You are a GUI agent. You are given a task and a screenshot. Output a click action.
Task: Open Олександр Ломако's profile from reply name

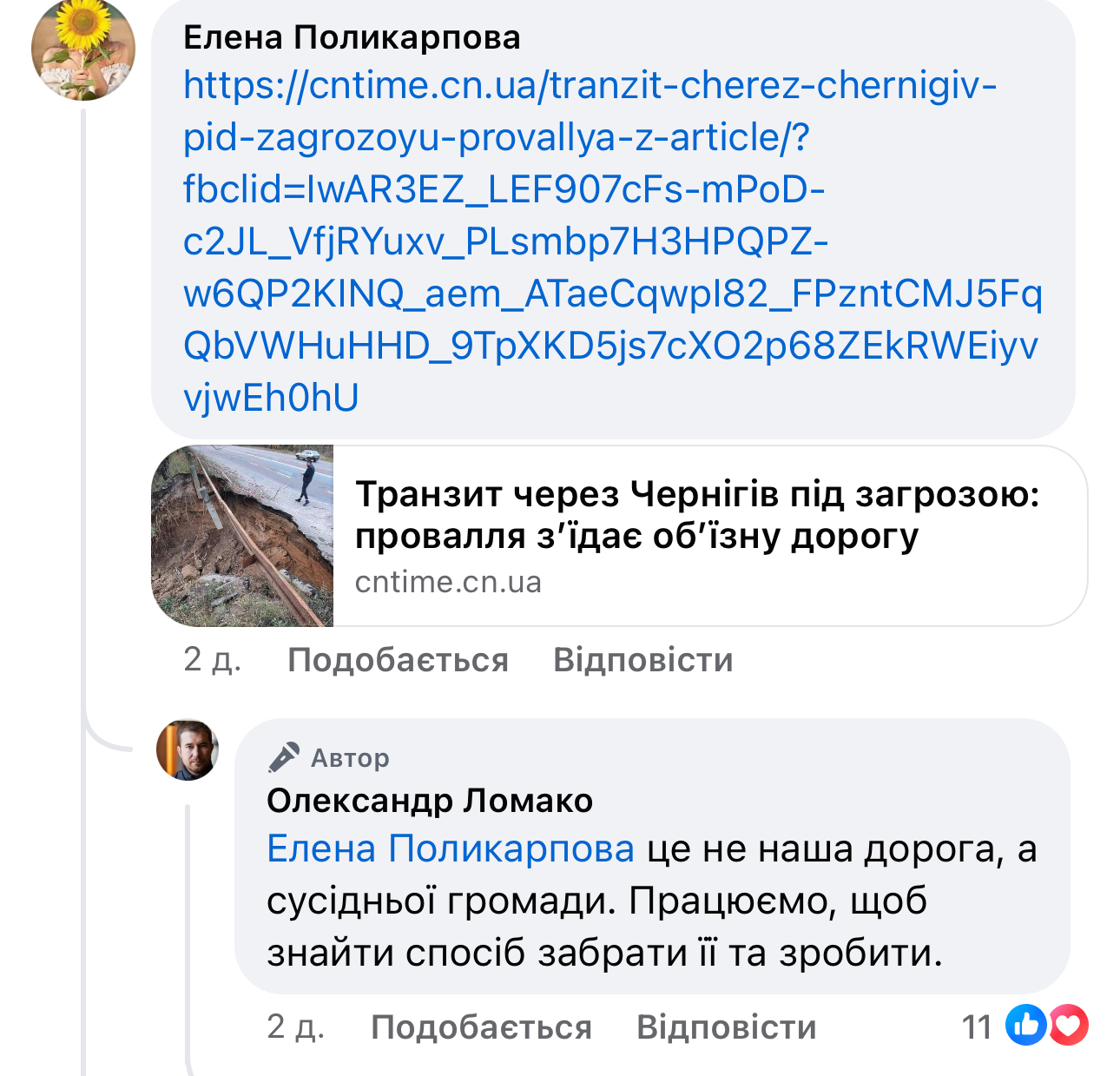pyautogui.click(x=430, y=801)
